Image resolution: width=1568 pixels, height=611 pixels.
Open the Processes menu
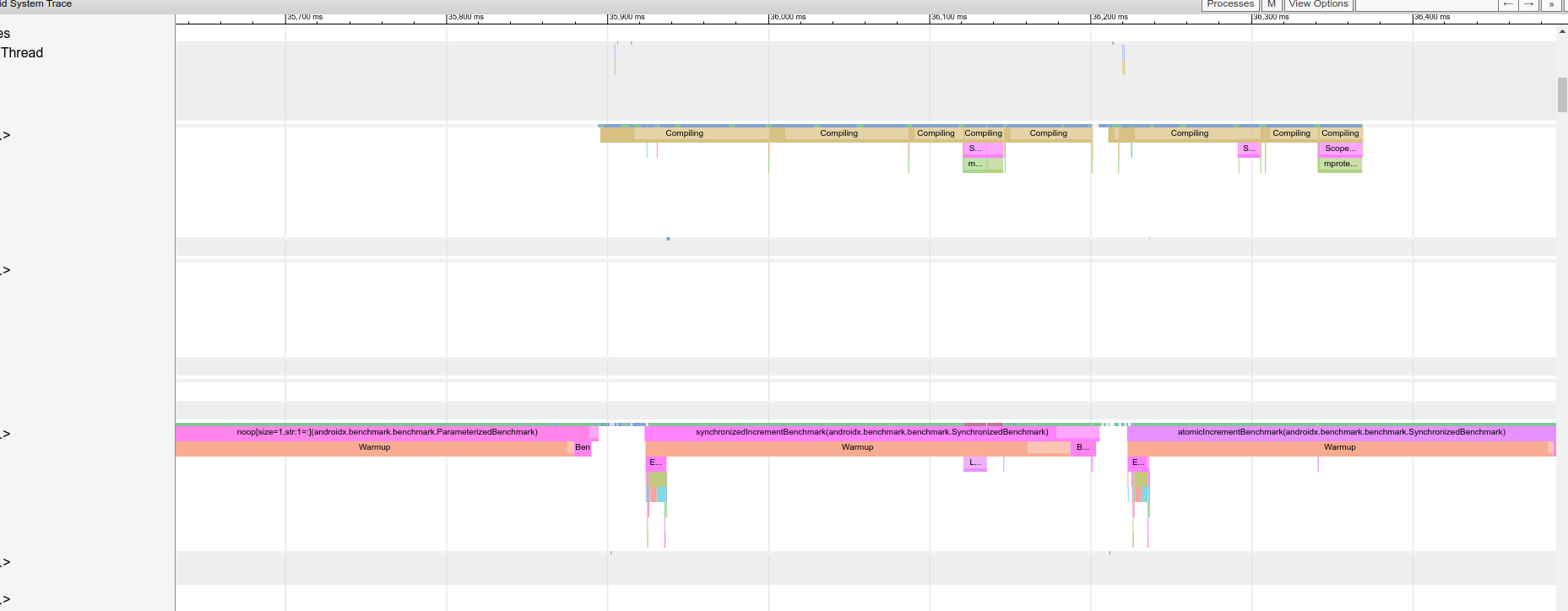(1230, 4)
